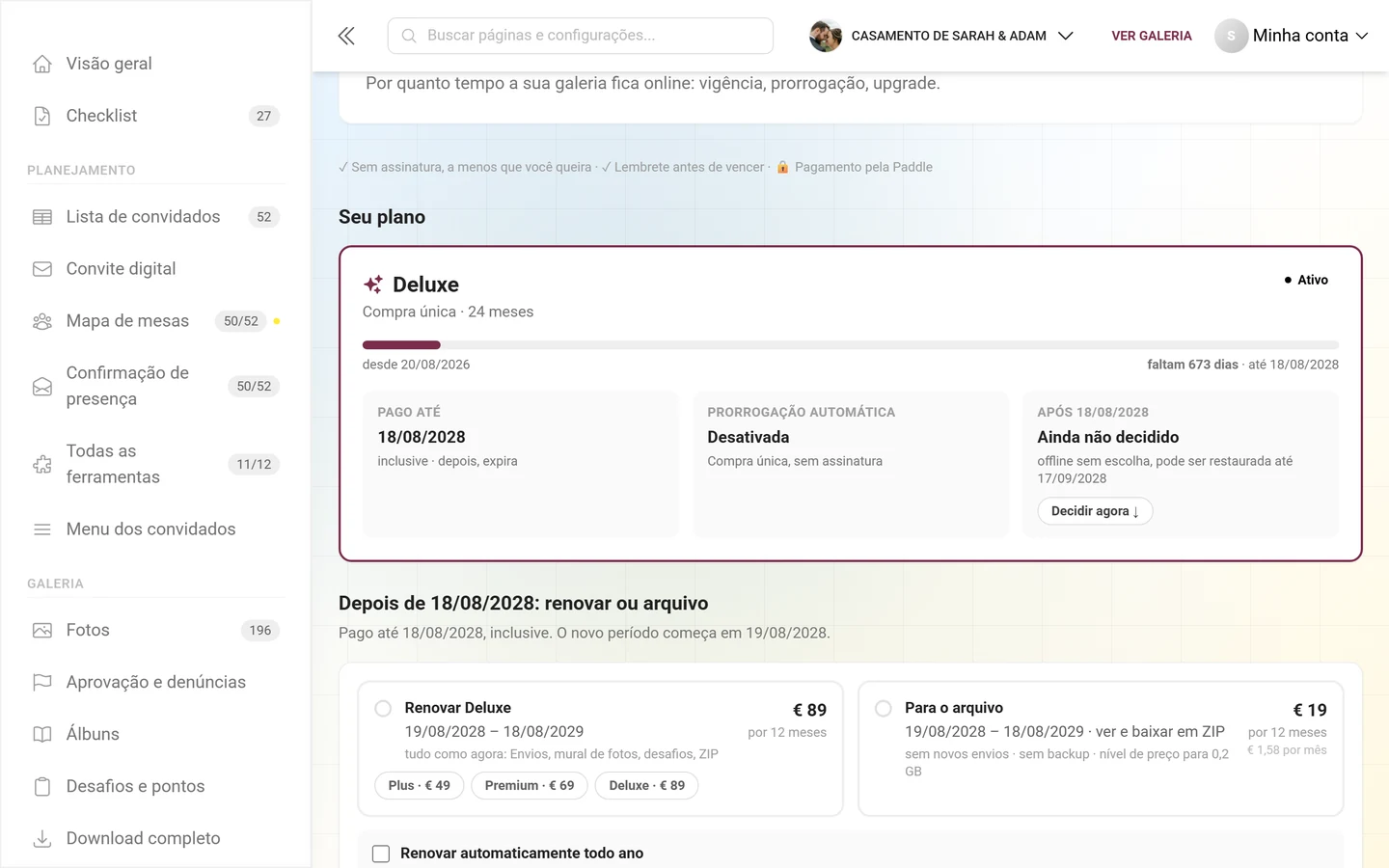The image size is (1389, 868).
Task: Click the Lista de convidados table icon
Action: 42,217
